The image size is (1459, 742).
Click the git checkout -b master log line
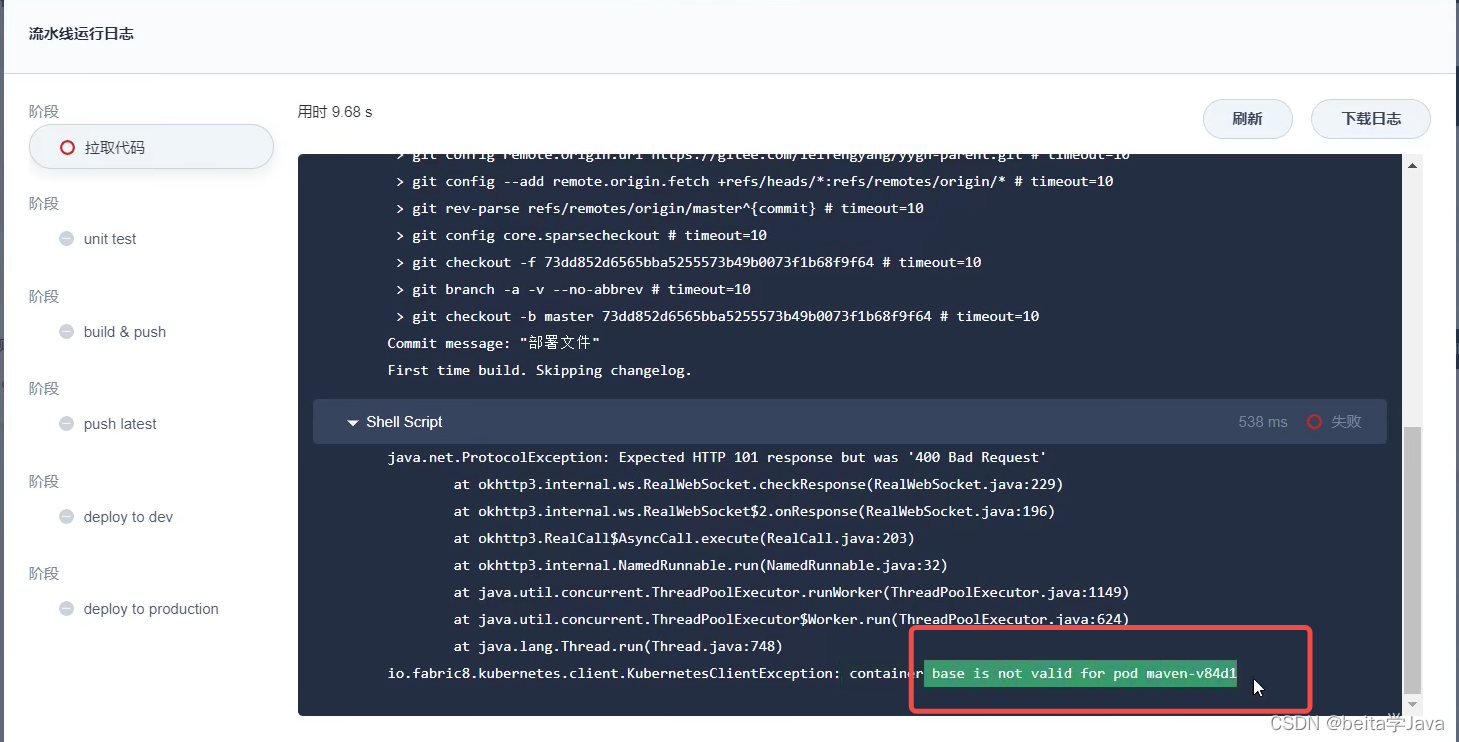pos(717,316)
